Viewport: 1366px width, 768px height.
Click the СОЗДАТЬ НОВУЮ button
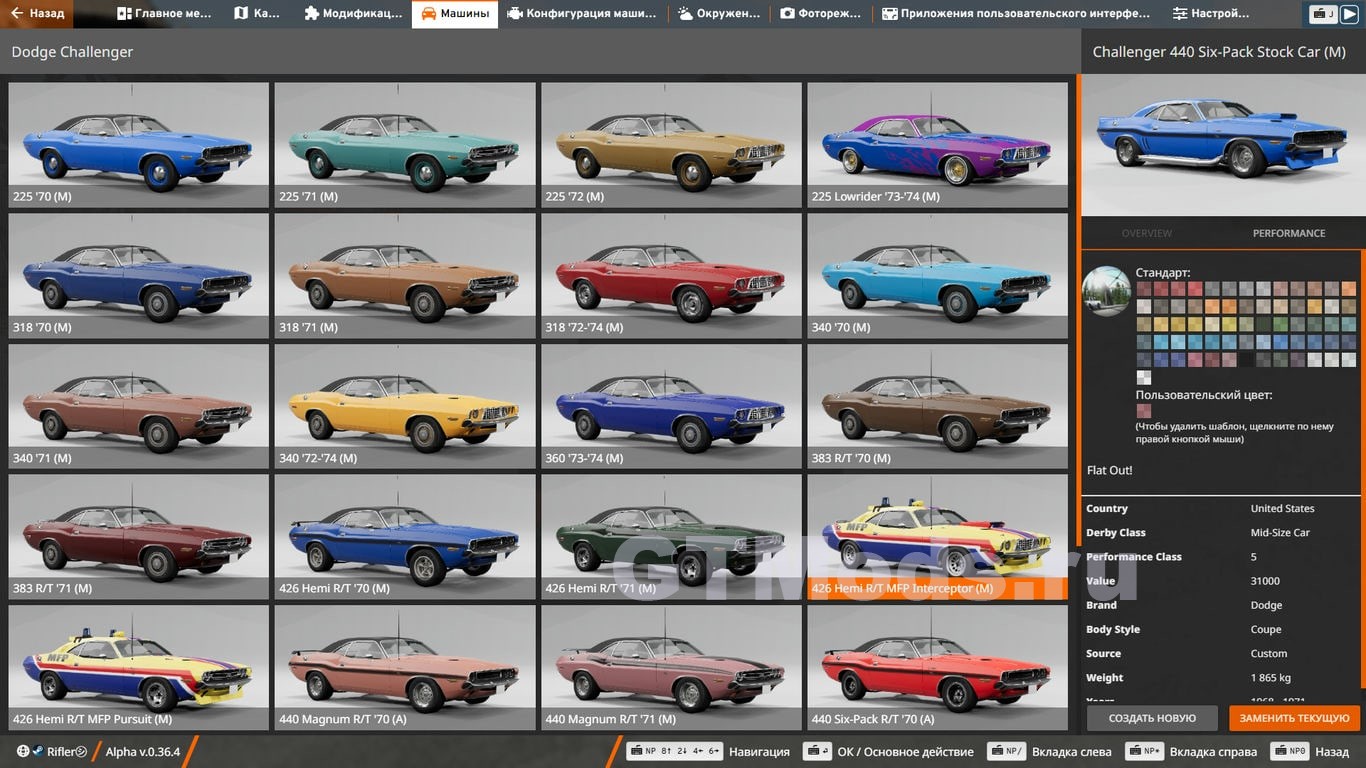[1152, 718]
